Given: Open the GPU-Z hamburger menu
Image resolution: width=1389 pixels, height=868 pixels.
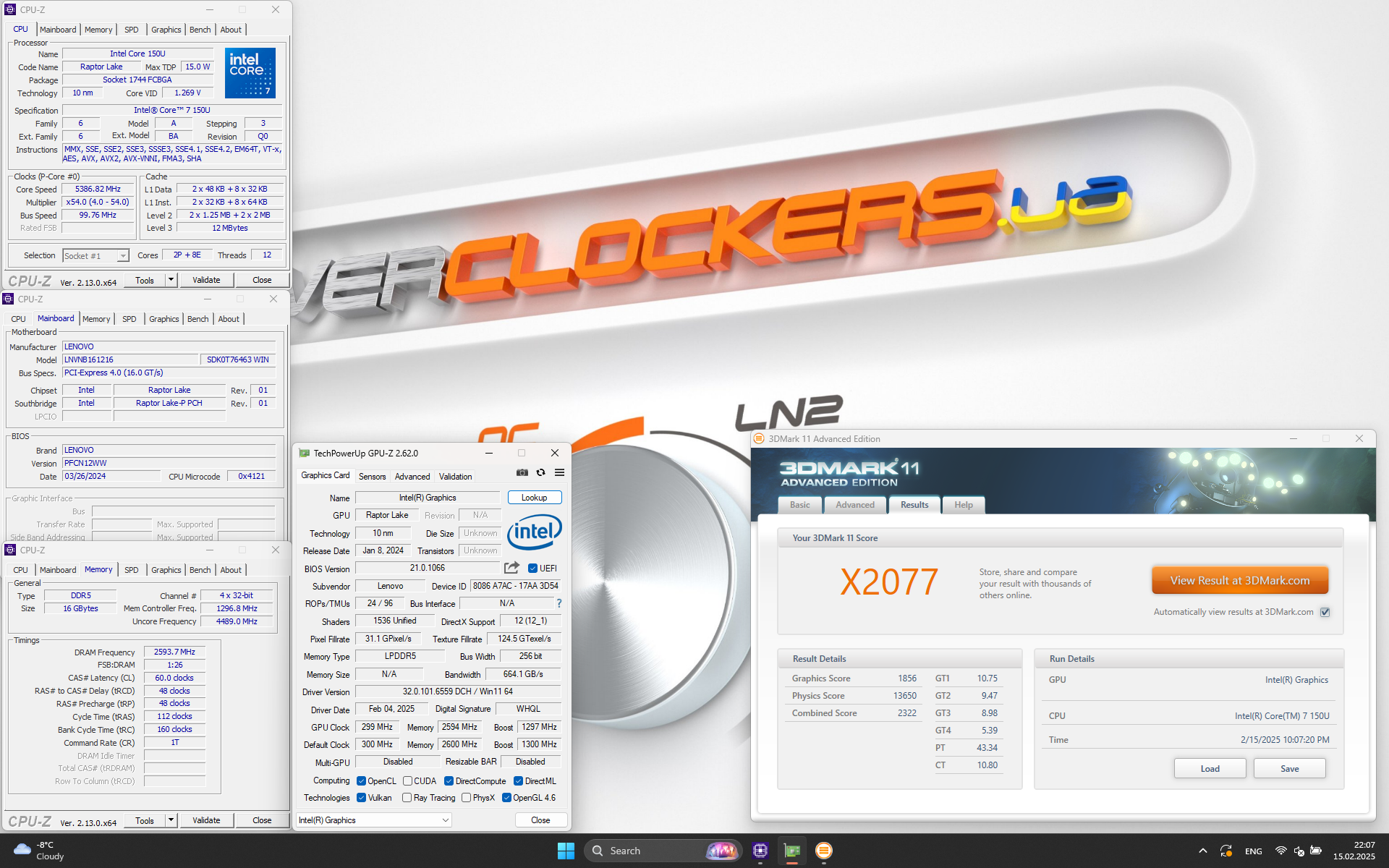Looking at the screenshot, I should tap(559, 472).
